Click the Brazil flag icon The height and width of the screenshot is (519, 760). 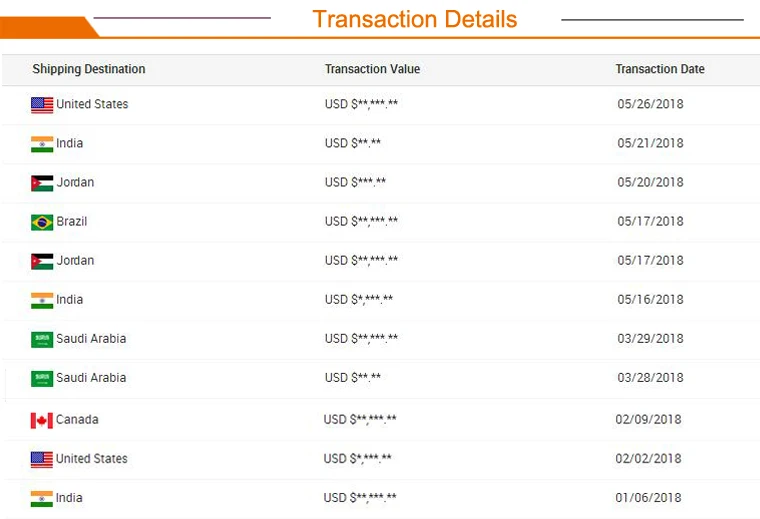(42, 222)
